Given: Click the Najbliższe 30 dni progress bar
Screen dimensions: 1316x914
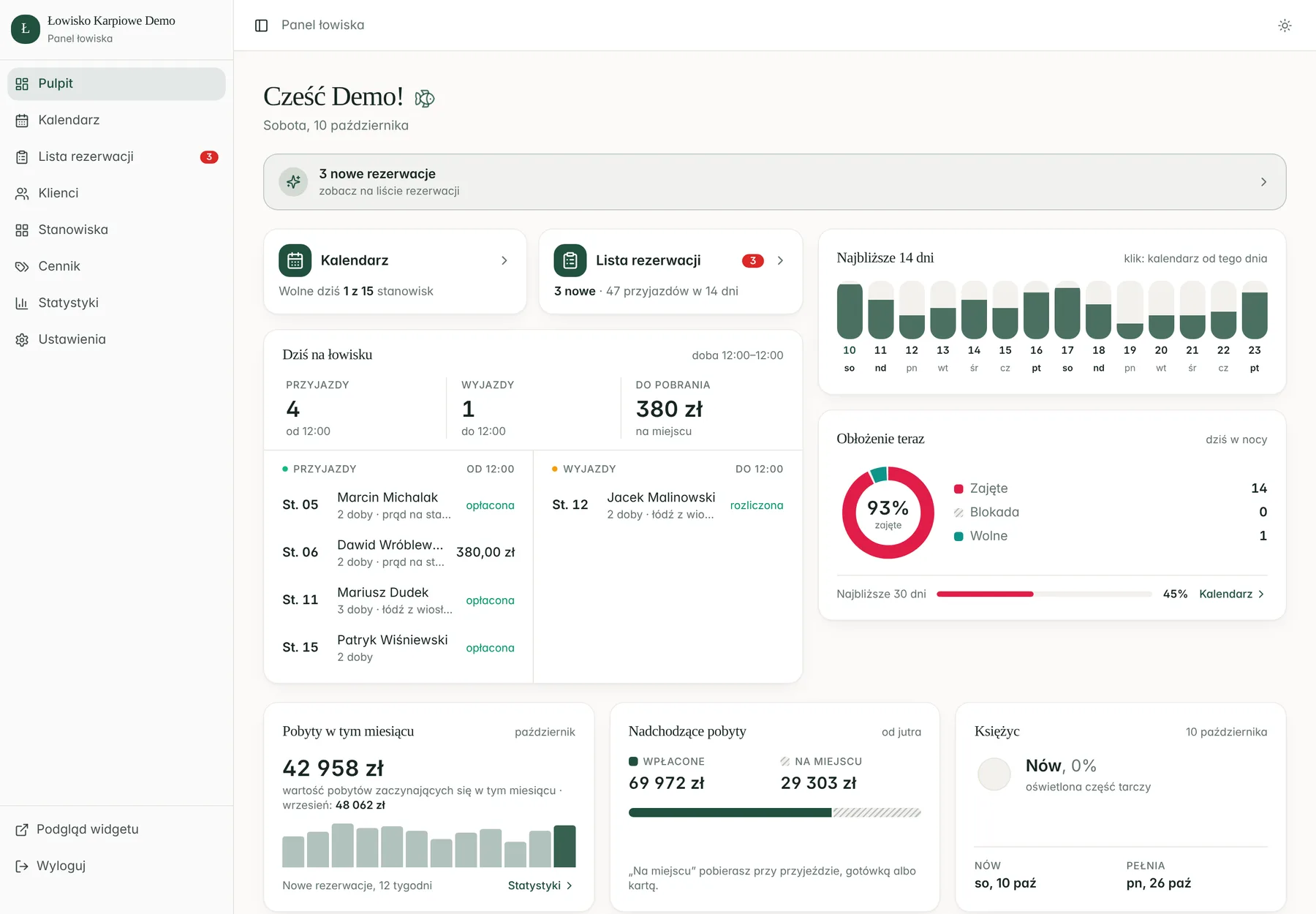Looking at the screenshot, I should (x=1044, y=594).
